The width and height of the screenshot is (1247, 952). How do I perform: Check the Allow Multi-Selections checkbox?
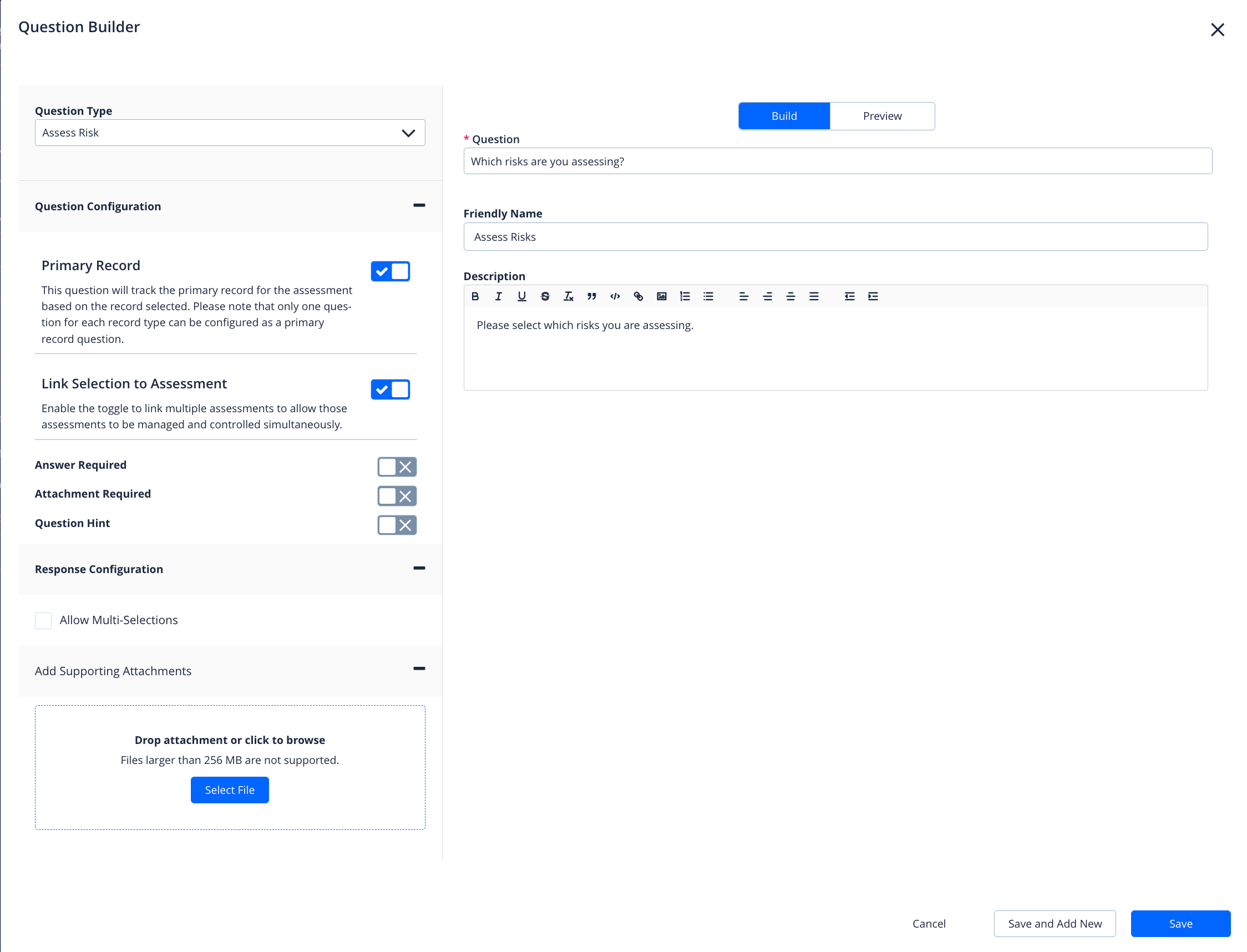(x=43, y=620)
